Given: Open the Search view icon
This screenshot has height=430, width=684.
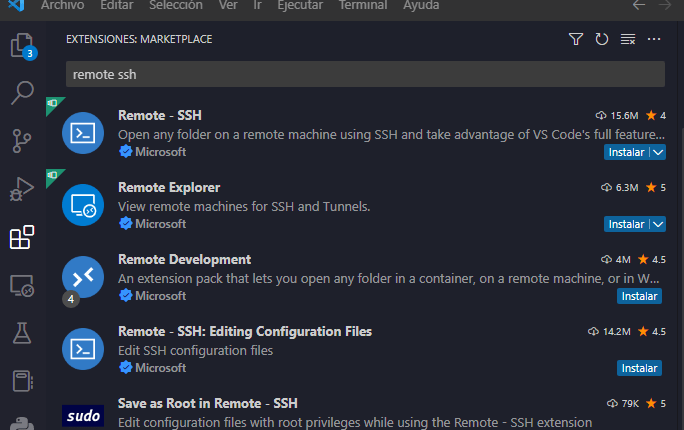Looking at the screenshot, I should [x=21, y=94].
